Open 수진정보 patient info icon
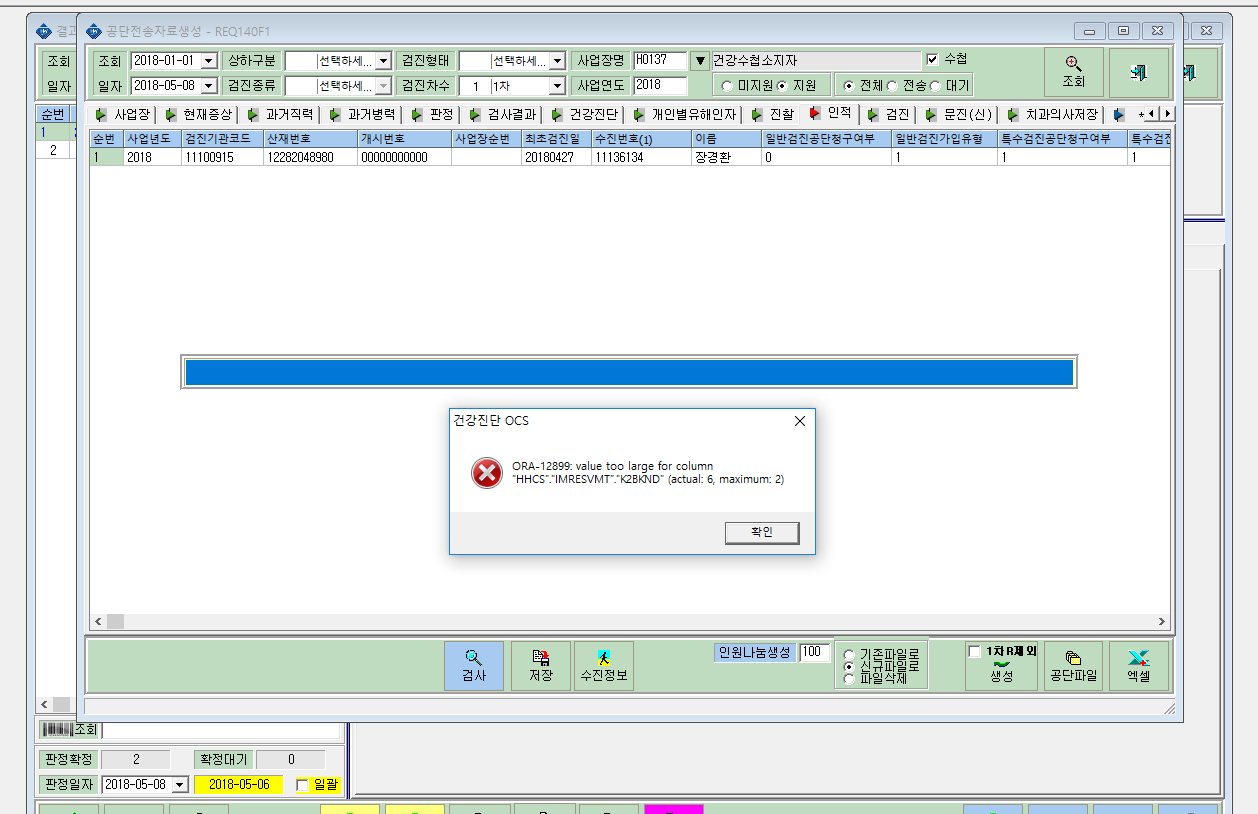 click(x=604, y=666)
